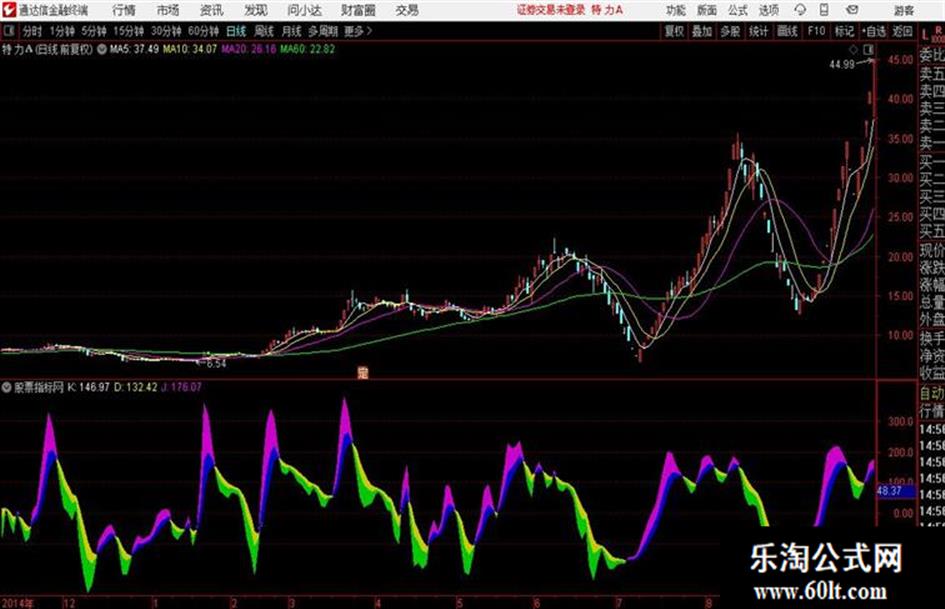This screenshot has width=945, height=609.
Task: Click the red R icon in the right panel
Action: click(938, 29)
